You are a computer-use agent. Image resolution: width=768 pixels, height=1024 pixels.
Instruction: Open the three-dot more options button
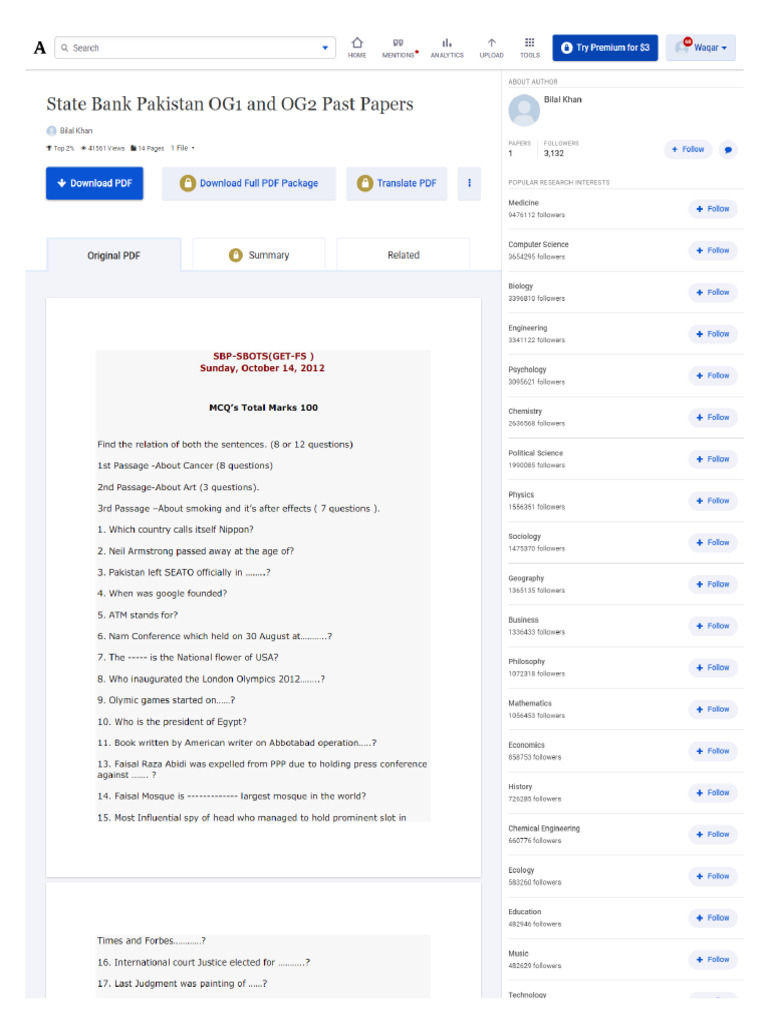(x=469, y=184)
